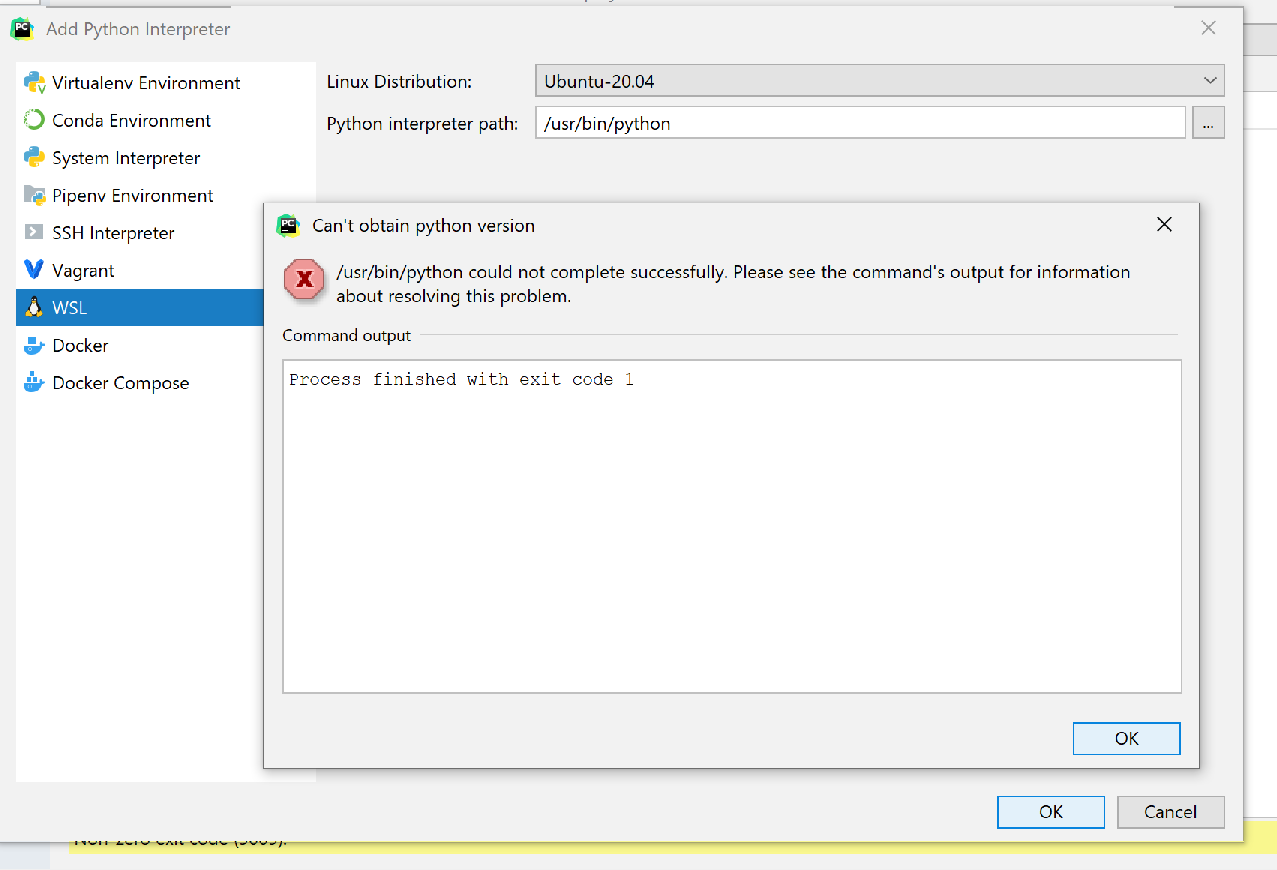Viewport: 1277px width, 870px height.
Task: Click the red error X icon
Action: coord(304,280)
